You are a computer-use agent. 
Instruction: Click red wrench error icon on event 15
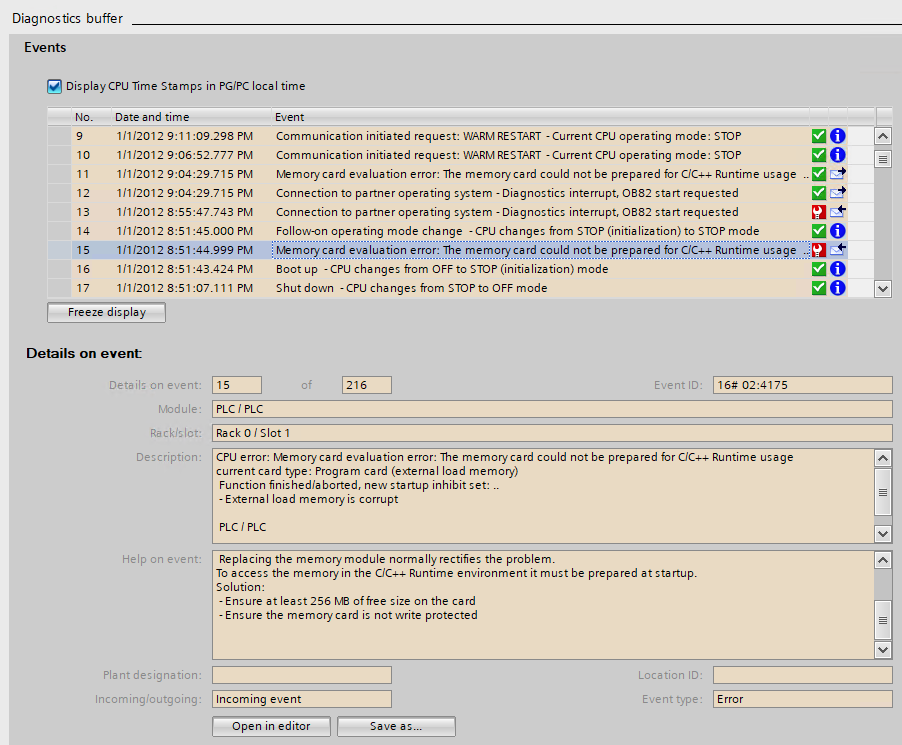coord(819,250)
